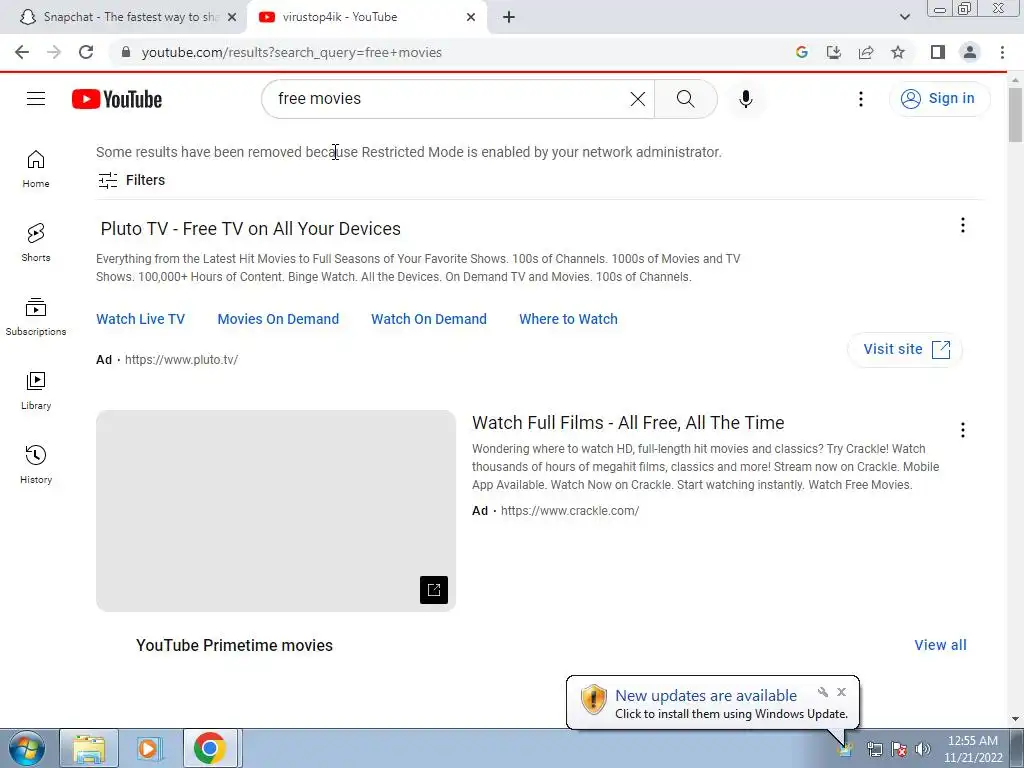
Task: Open the Filters options
Action: click(131, 180)
